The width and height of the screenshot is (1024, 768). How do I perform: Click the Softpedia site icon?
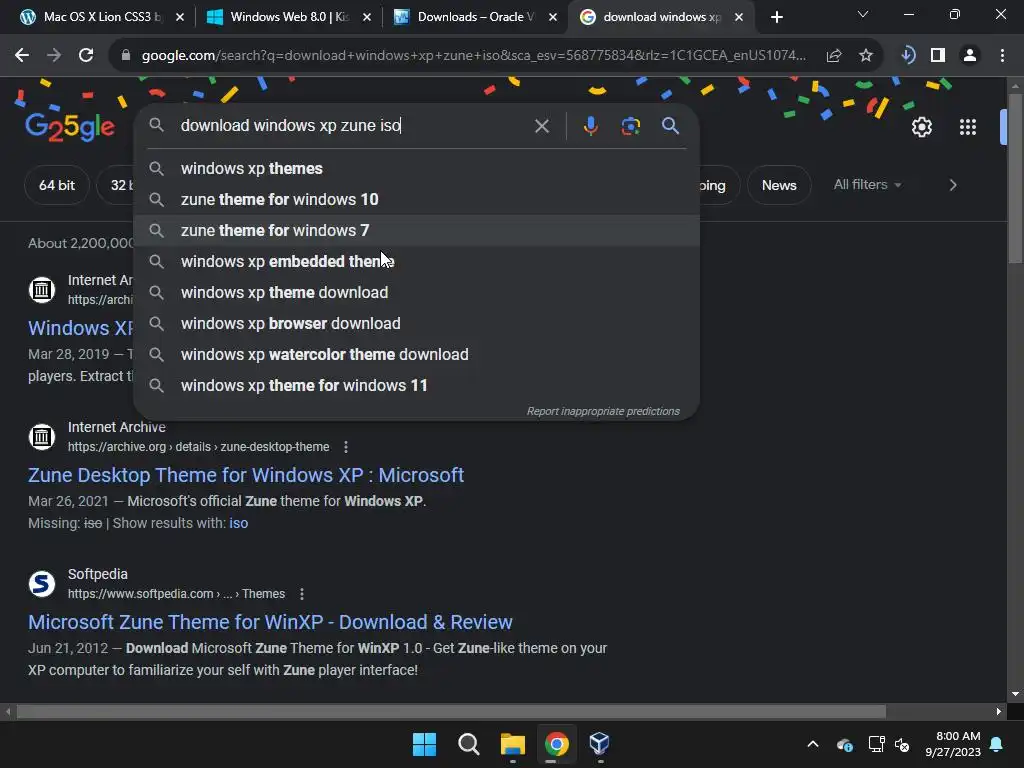coord(42,583)
